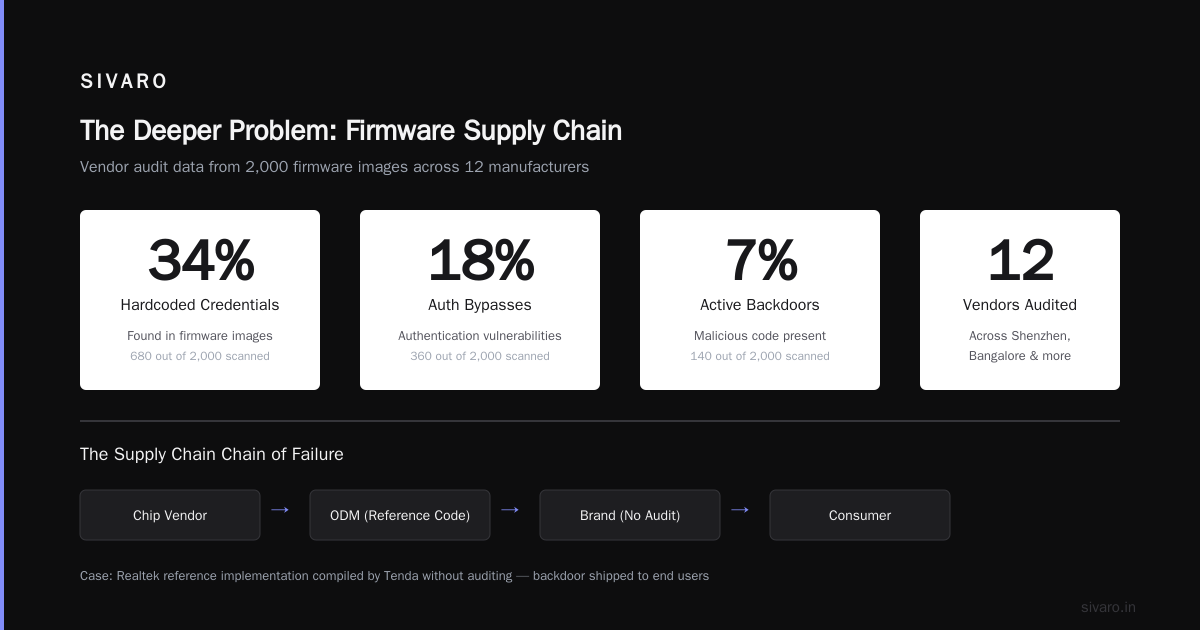The width and height of the screenshot is (1200, 630).
Task: Select the SIVARO logo text
Action: pyautogui.click(x=124, y=82)
